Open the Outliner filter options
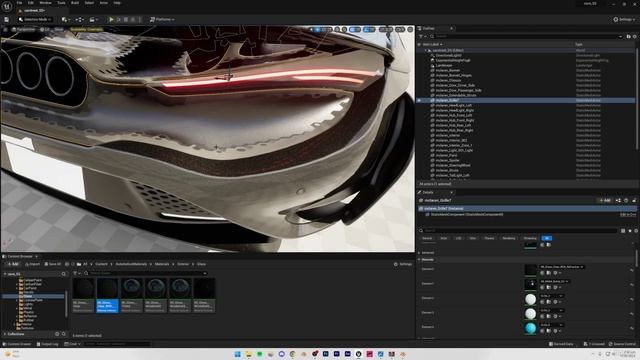Screen dimensions: 640x360 pyautogui.click(x=421, y=36)
